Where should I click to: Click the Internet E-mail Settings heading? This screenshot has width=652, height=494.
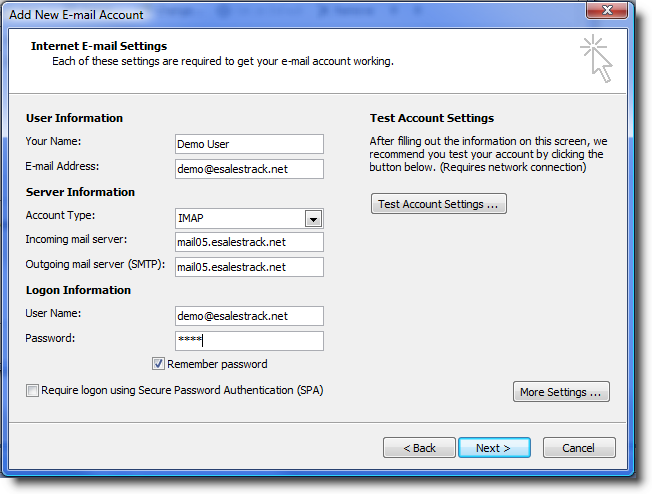99,46
